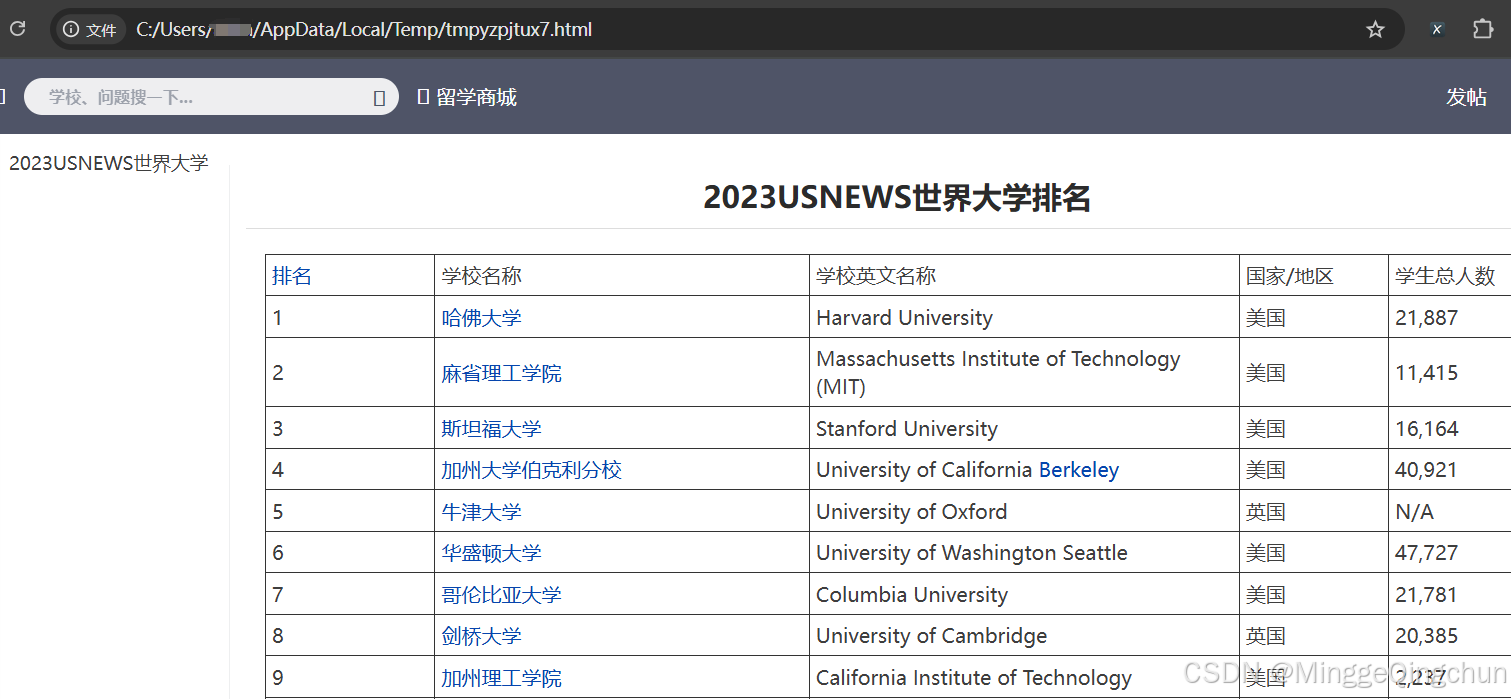Select the University of Washington Seattle cell
This screenshot has height=699, width=1511.
coord(1024,553)
